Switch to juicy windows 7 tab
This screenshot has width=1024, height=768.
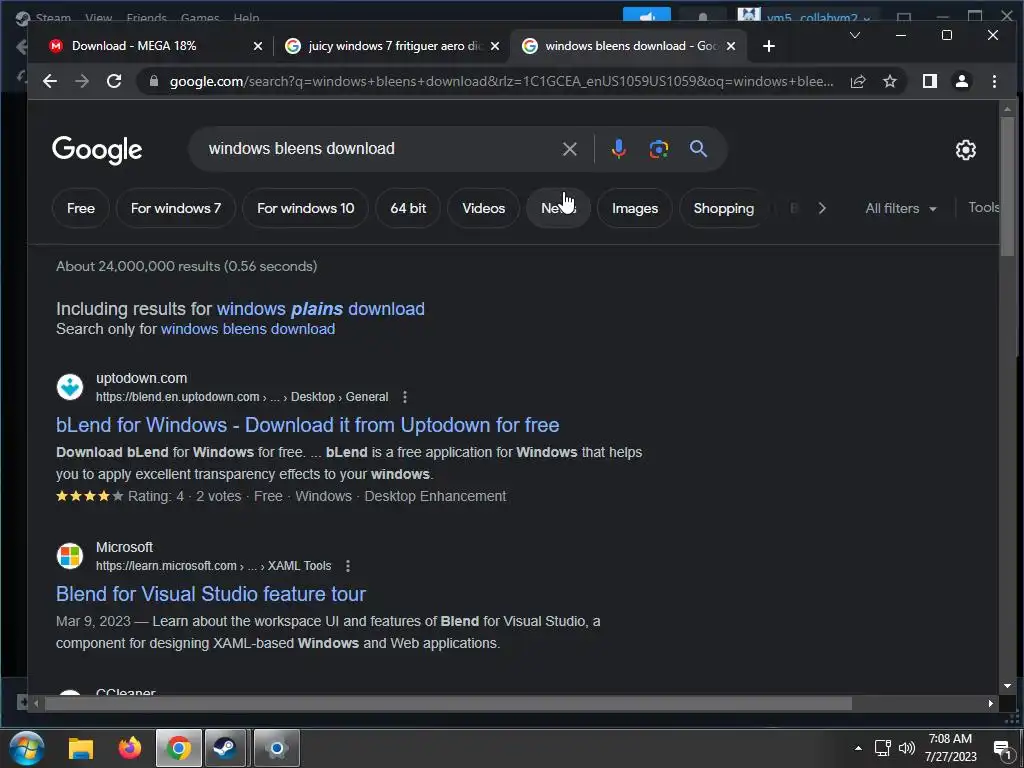tap(392, 46)
